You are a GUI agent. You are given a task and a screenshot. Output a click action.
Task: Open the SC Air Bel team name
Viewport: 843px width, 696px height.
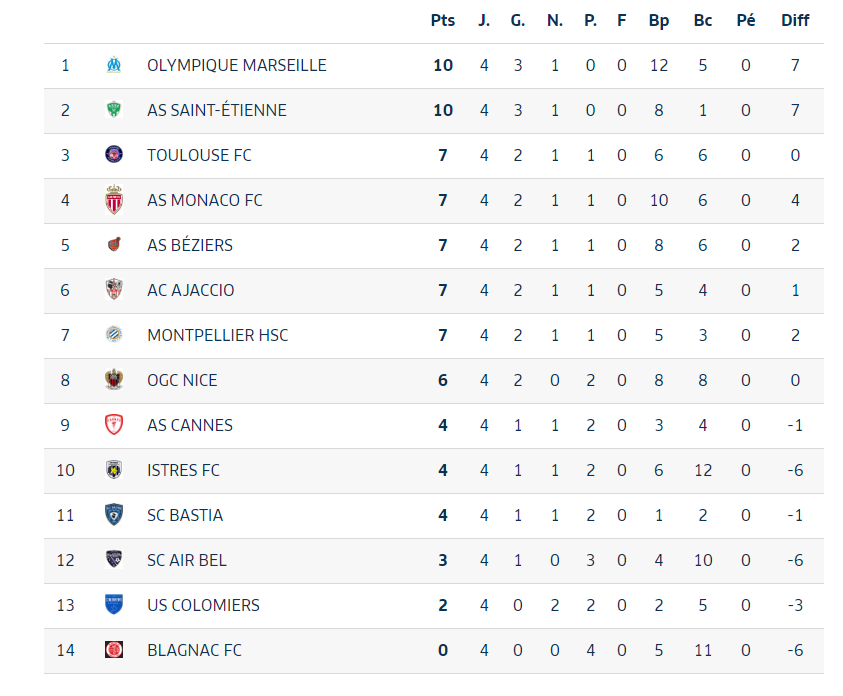[187, 560]
